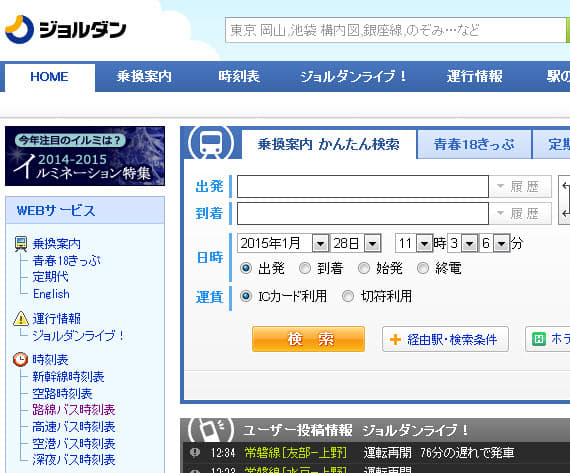Open the 2015年1月 month dropdown
This screenshot has height=473, width=570.
coord(283,243)
